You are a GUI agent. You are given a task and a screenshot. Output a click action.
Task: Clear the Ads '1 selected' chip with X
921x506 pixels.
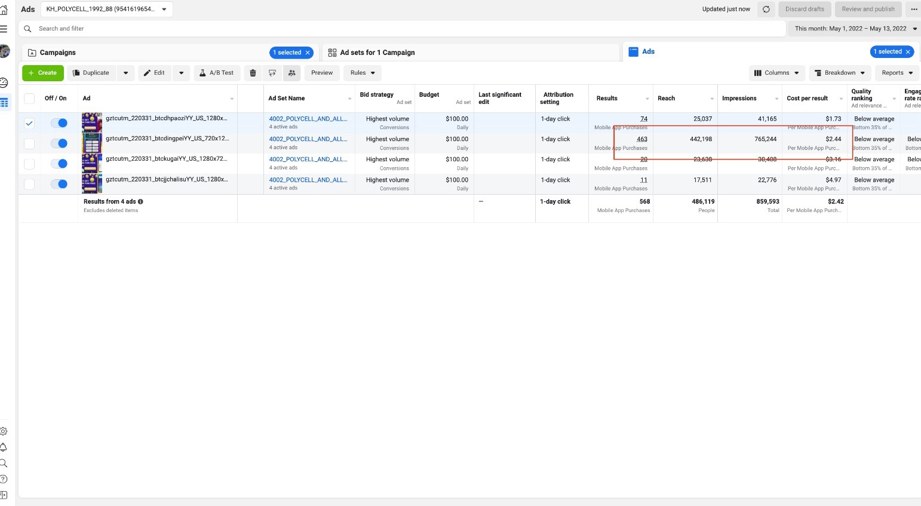point(907,52)
